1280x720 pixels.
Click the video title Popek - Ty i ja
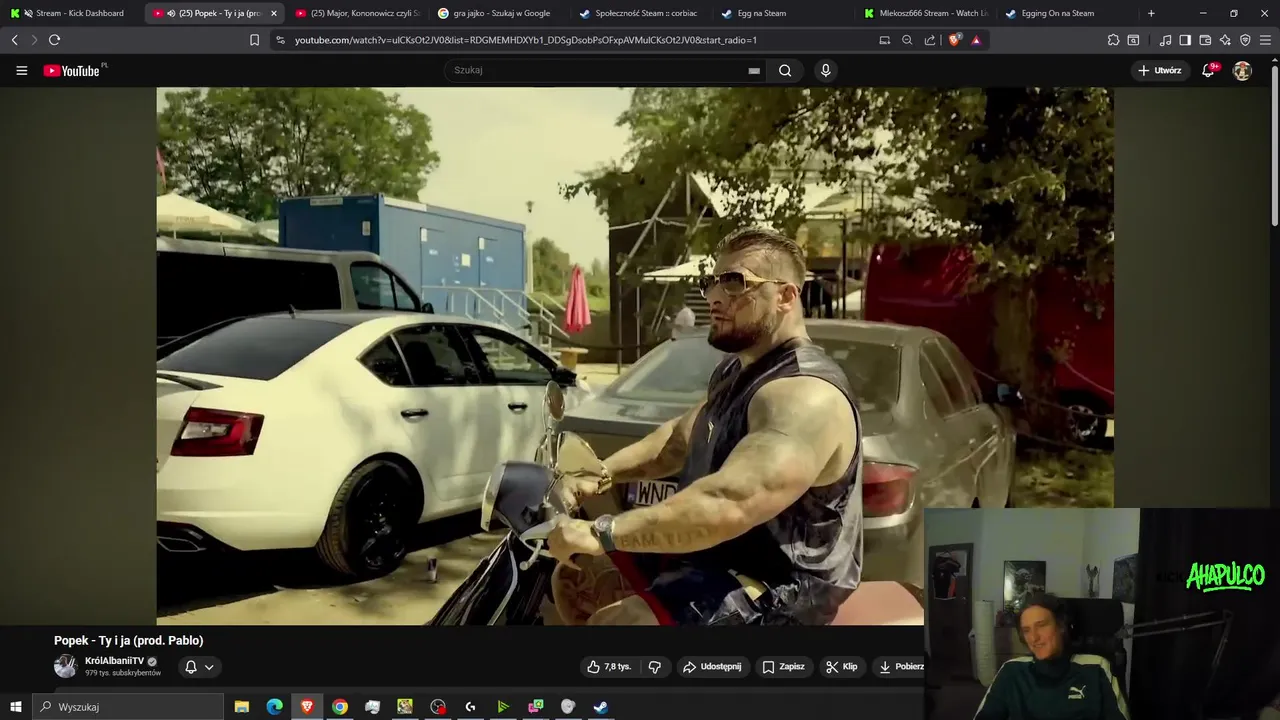tap(128, 641)
